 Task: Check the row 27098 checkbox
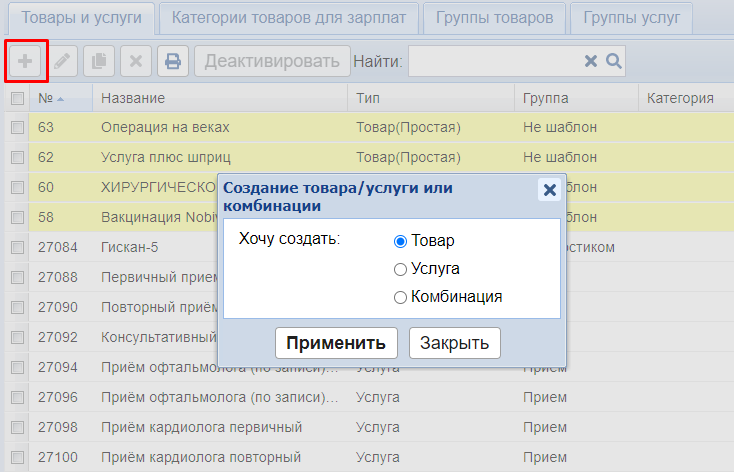point(17,428)
